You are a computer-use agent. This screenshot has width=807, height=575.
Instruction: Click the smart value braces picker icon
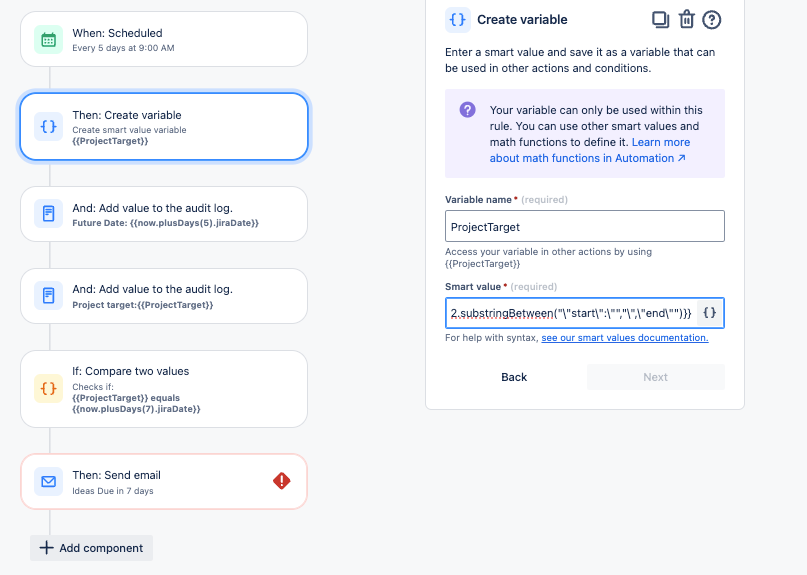pyautogui.click(x=710, y=313)
